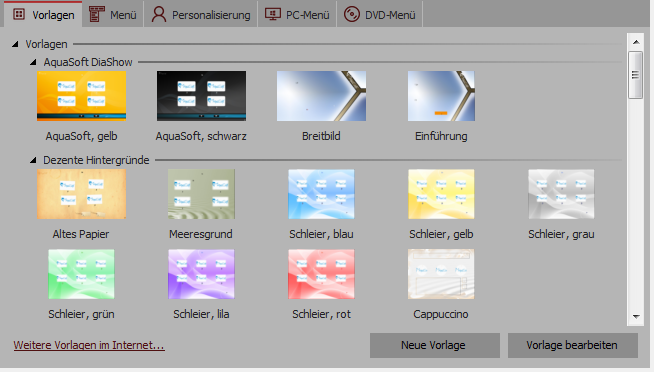Click the Neue Vorlage button

435,345
